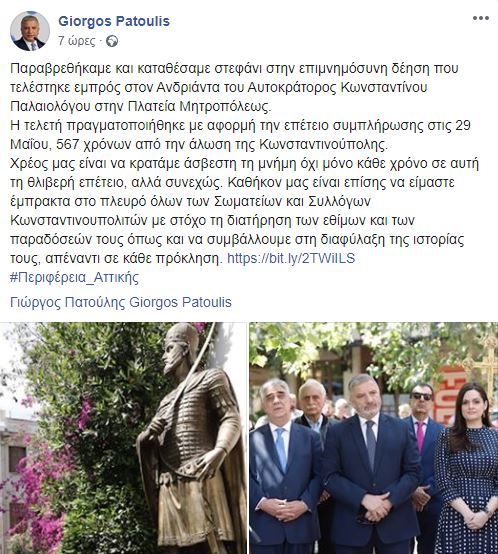
Task: Open the "7 ώρες" post timestamp
Action: pyautogui.click(x=77, y=41)
